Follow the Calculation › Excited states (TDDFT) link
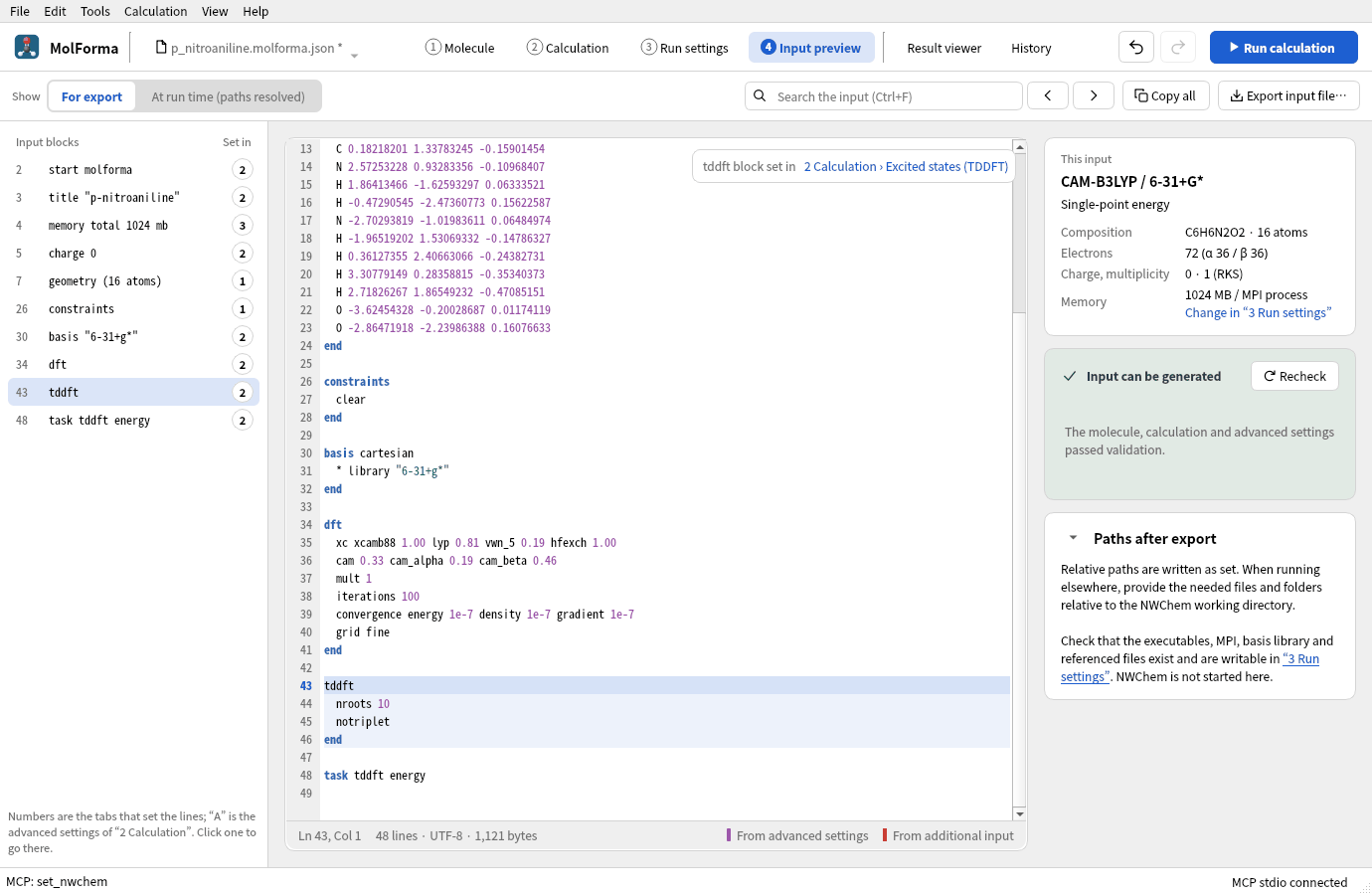1372x895 pixels. 906,166
